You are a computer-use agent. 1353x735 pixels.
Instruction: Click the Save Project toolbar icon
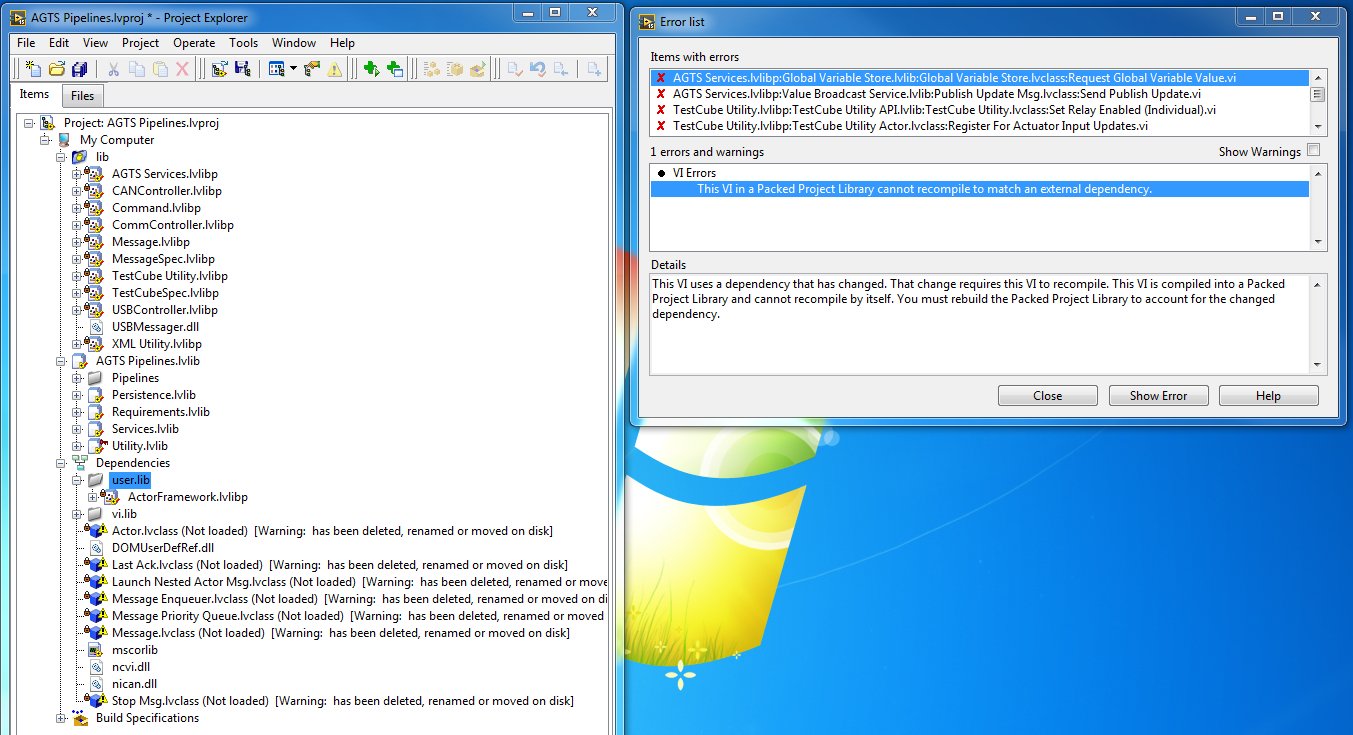[241, 69]
